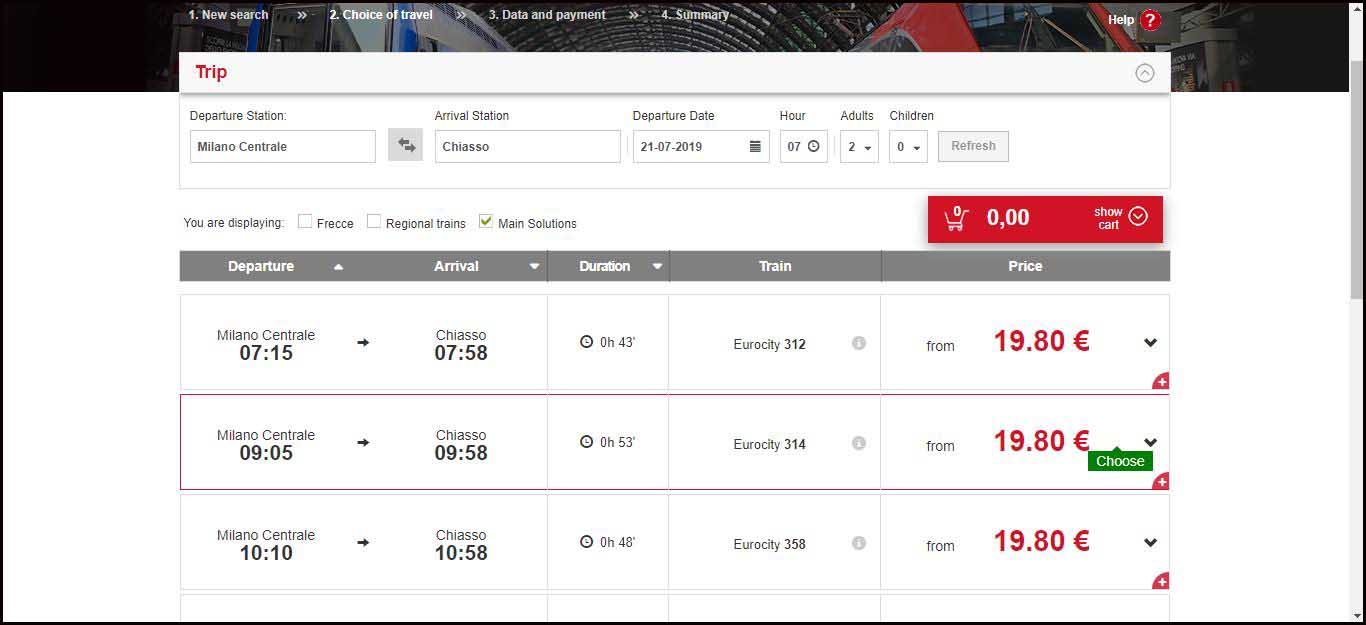The image size is (1366, 625).
Task: Click info icon for Eurocity 312
Action: coord(858,343)
